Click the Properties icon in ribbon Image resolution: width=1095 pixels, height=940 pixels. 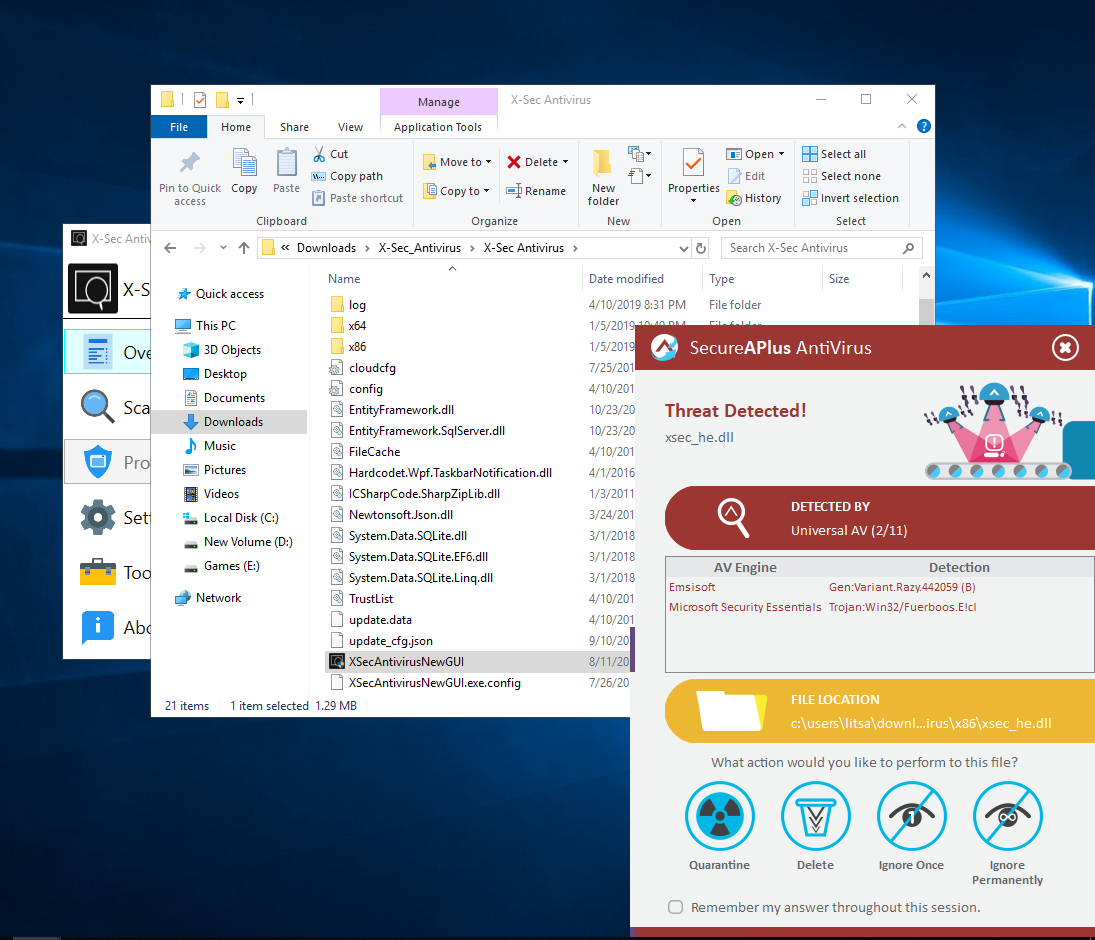[693, 164]
